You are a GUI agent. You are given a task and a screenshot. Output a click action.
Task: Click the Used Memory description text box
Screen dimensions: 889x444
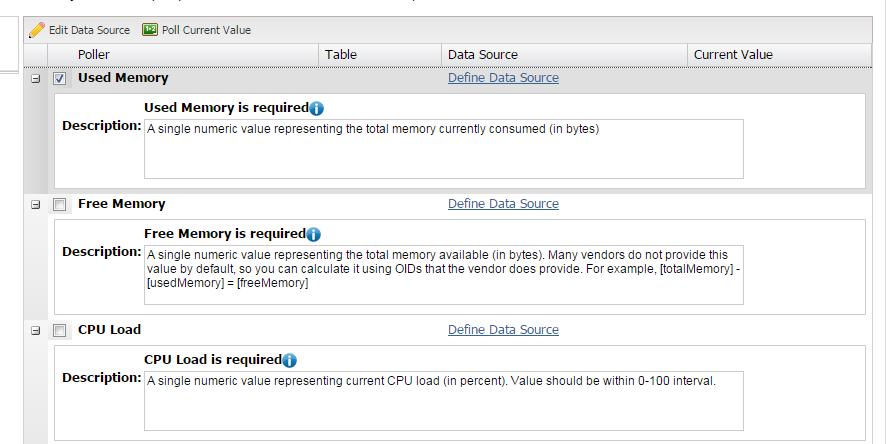click(443, 149)
